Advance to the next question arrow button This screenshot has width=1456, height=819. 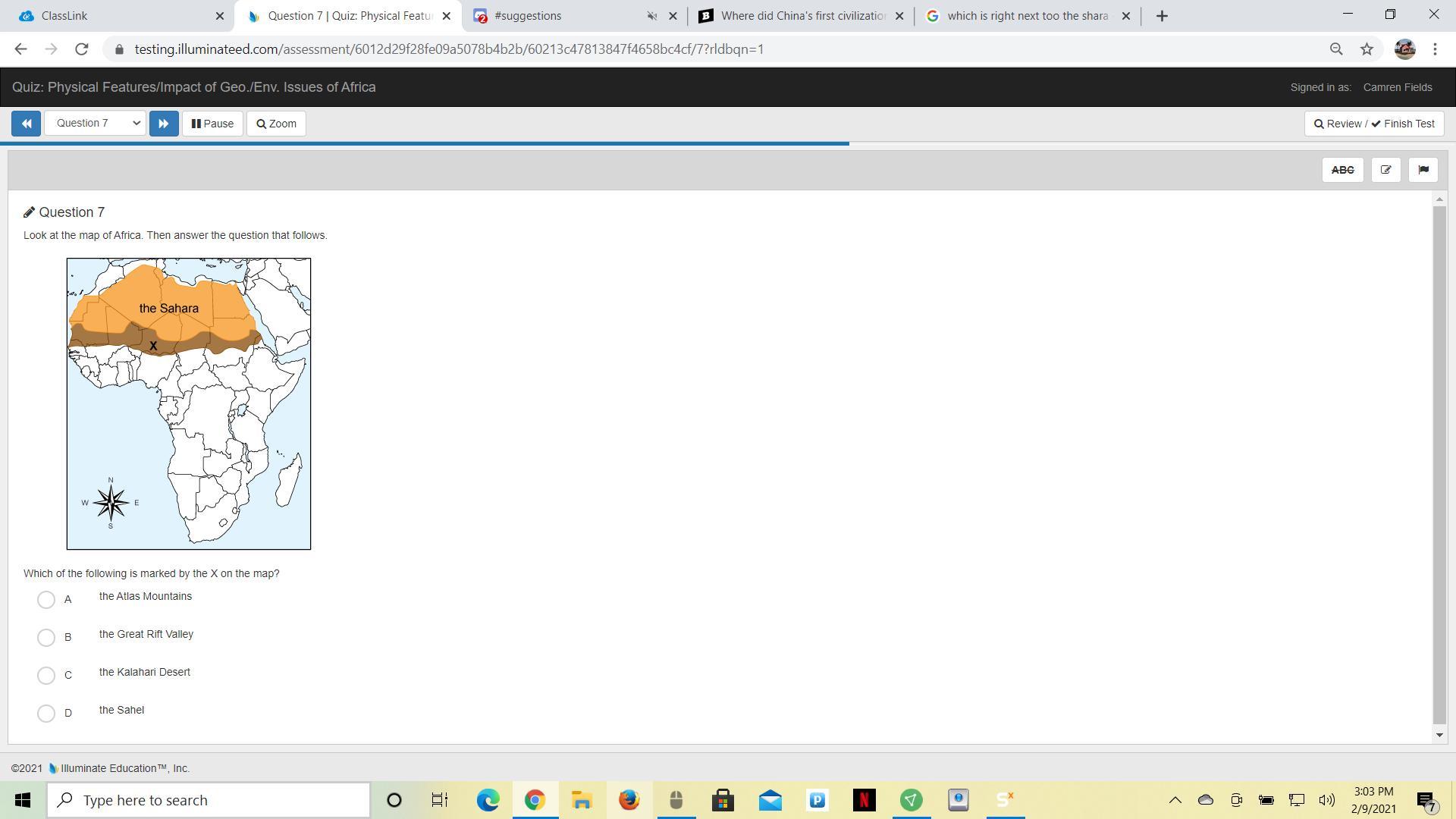coord(164,124)
